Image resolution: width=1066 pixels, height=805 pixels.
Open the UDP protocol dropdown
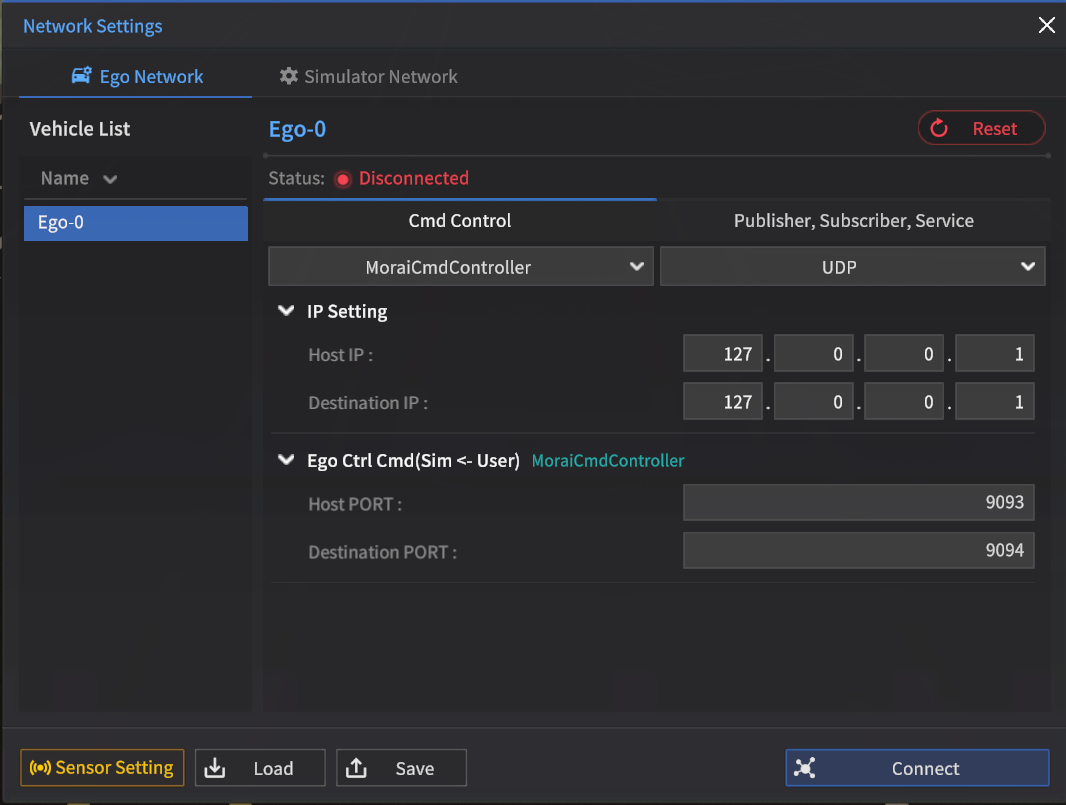(x=852, y=267)
